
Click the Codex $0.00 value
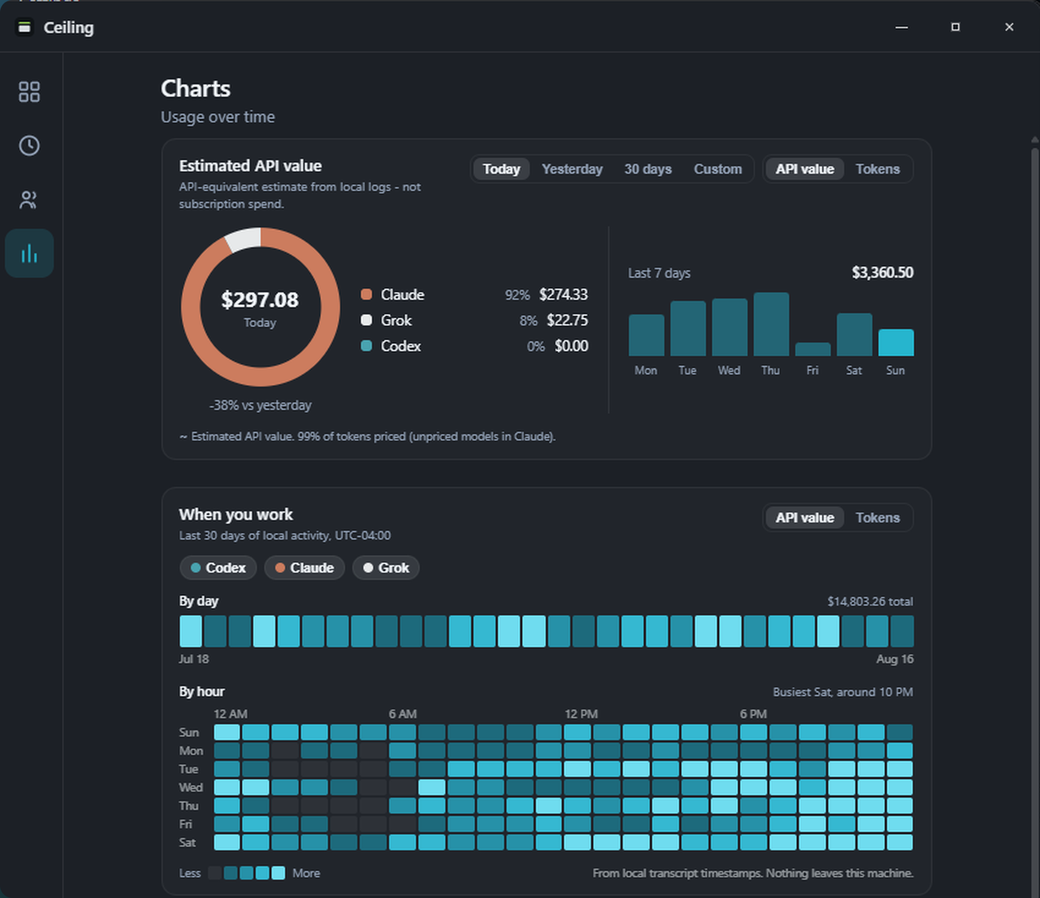click(571, 346)
